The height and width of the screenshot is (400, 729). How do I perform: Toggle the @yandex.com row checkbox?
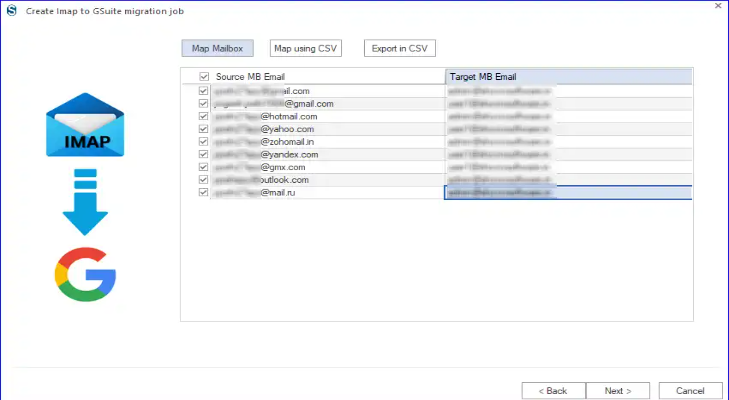click(x=203, y=154)
